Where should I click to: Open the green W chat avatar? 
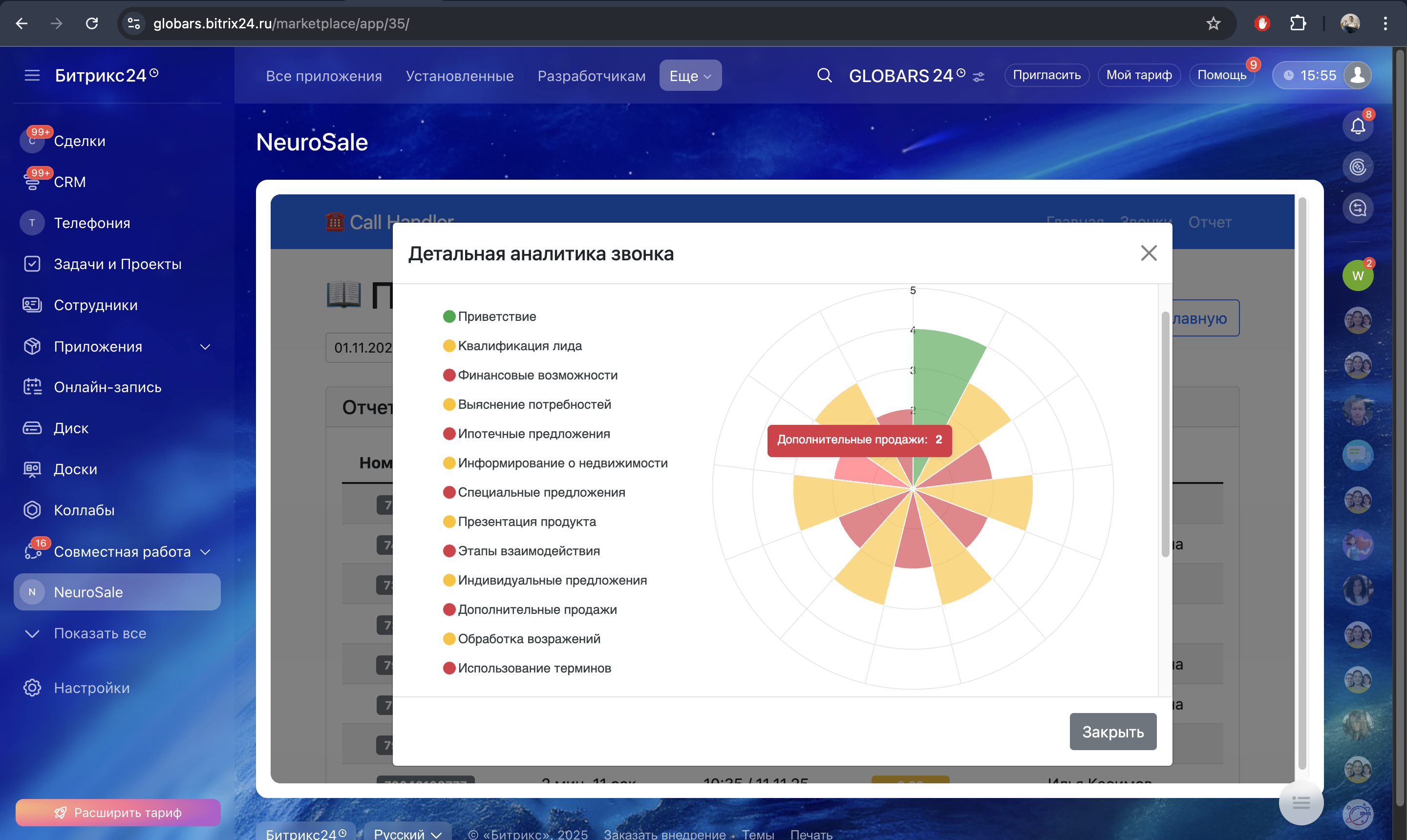pyautogui.click(x=1357, y=275)
